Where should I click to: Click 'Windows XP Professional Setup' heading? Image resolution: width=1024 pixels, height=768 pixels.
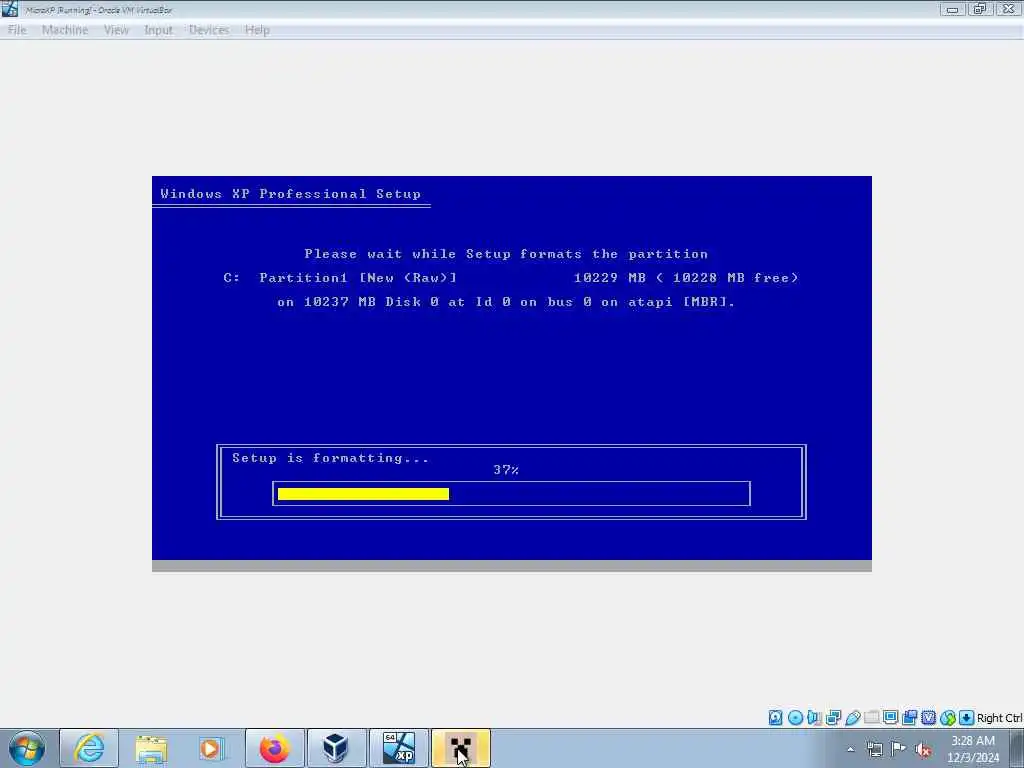point(291,194)
